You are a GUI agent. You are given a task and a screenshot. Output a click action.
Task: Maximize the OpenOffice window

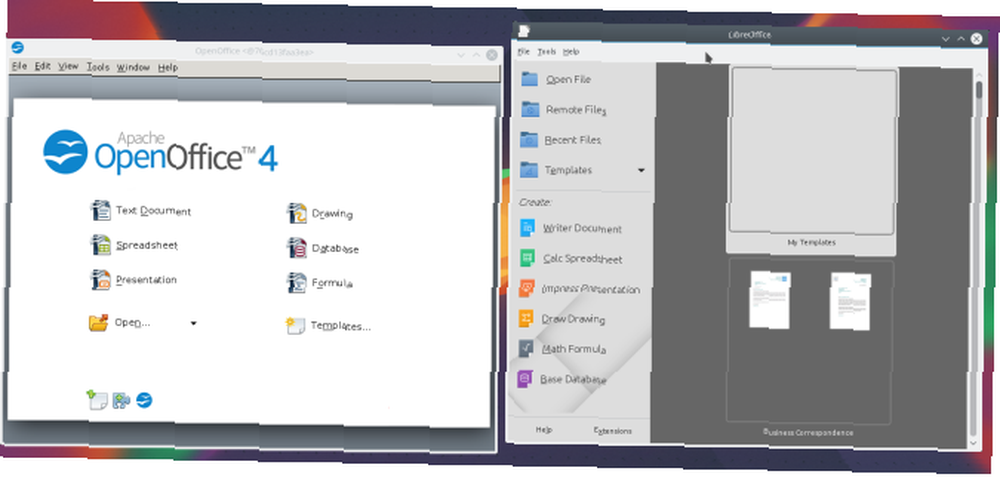[x=476, y=55]
